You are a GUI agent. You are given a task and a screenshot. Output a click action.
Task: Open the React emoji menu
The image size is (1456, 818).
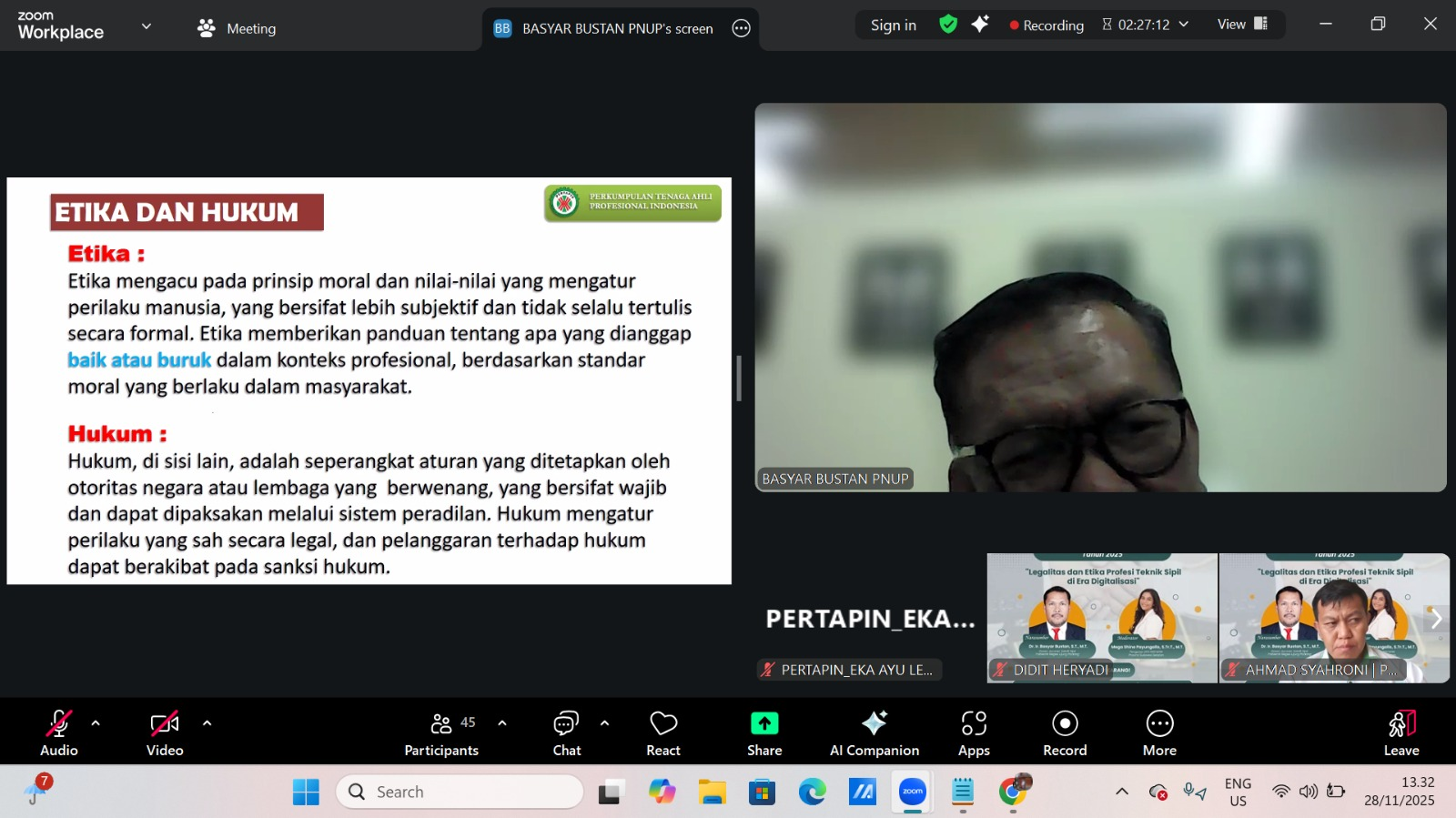[x=662, y=732]
